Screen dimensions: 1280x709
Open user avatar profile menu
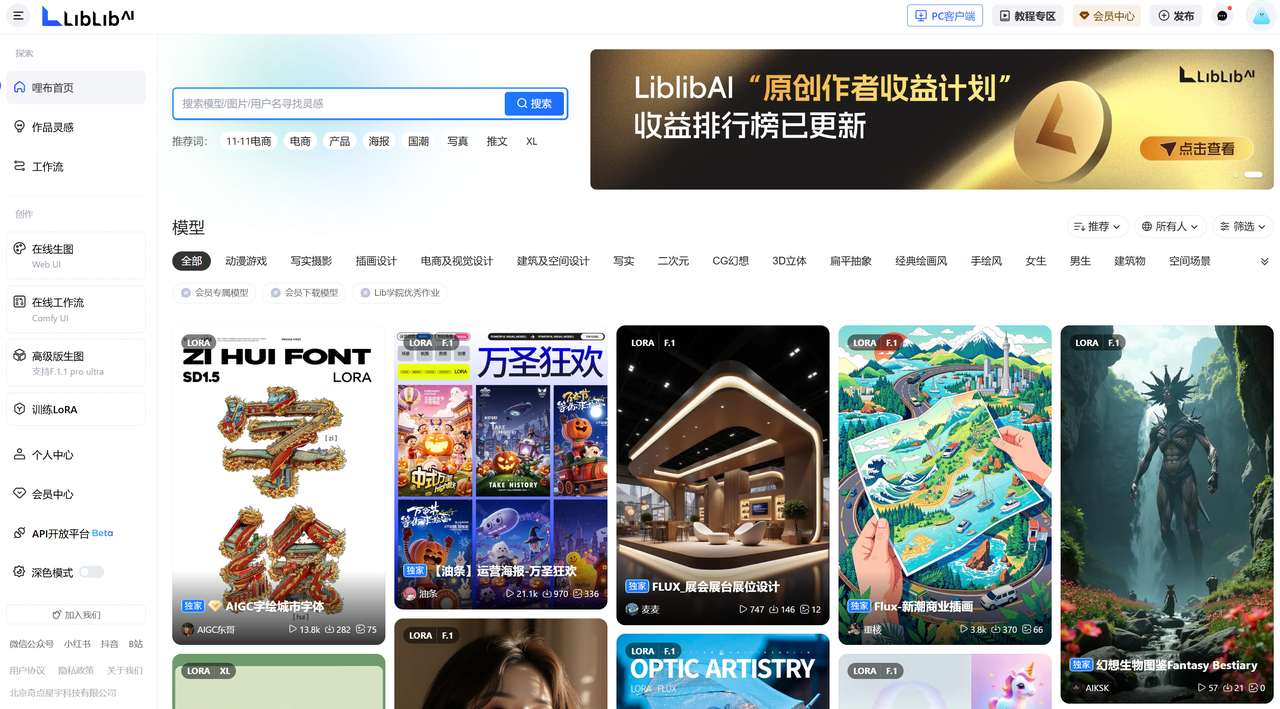coord(1260,16)
